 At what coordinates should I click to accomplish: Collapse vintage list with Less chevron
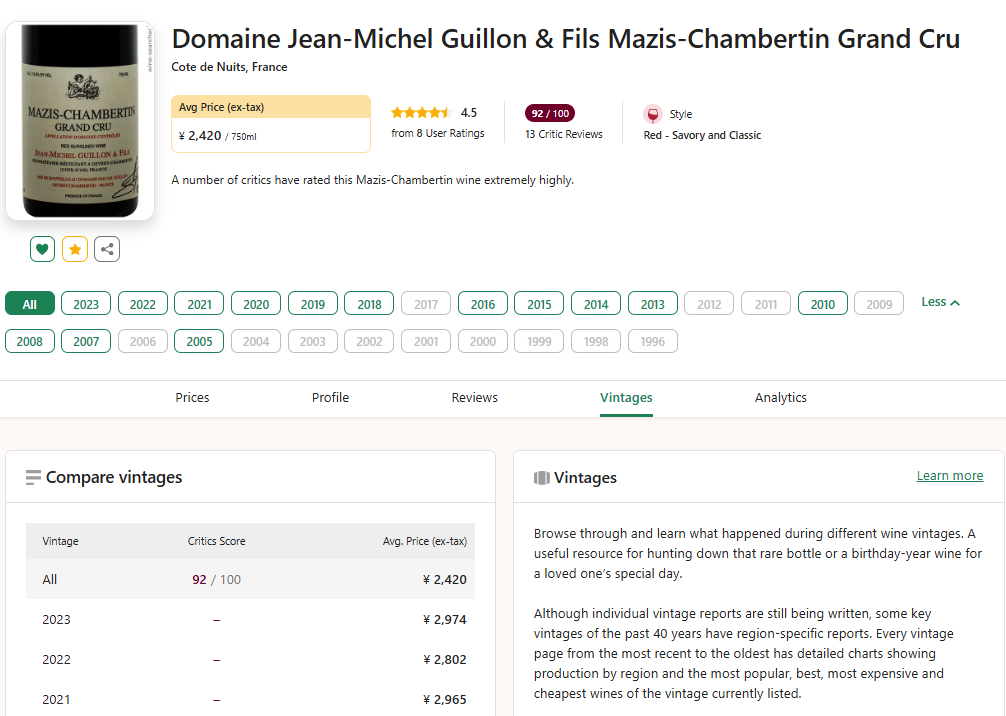940,302
